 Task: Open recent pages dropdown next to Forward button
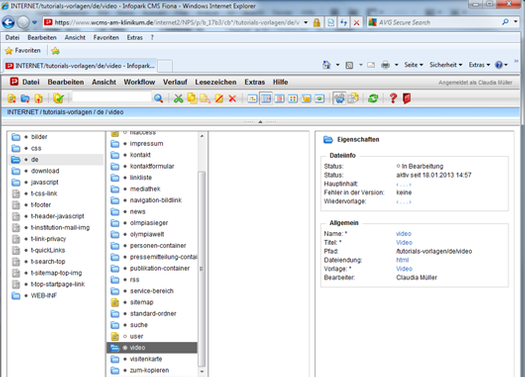[x=34, y=22]
